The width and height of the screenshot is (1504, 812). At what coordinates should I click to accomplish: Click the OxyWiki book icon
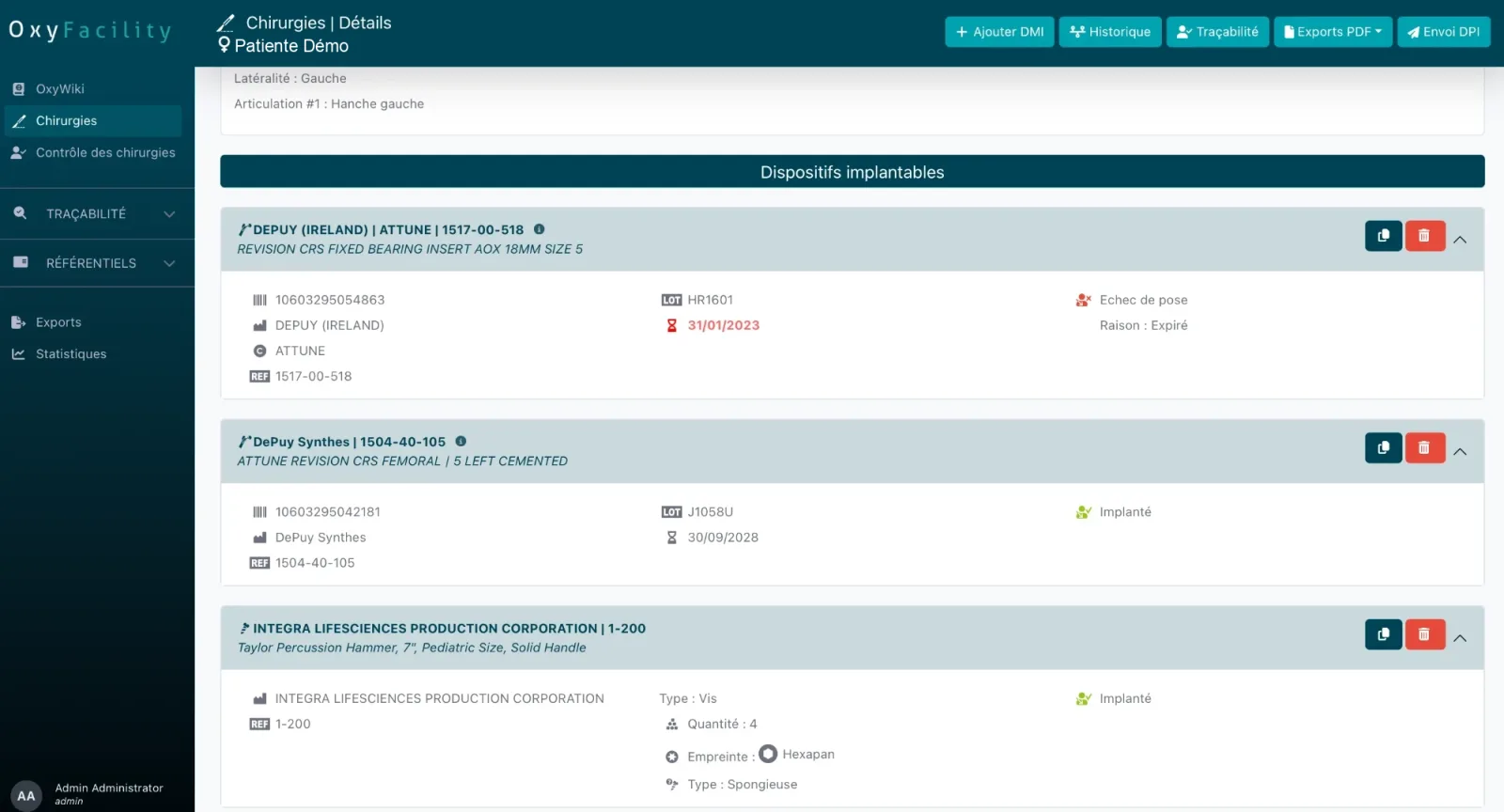click(19, 89)
